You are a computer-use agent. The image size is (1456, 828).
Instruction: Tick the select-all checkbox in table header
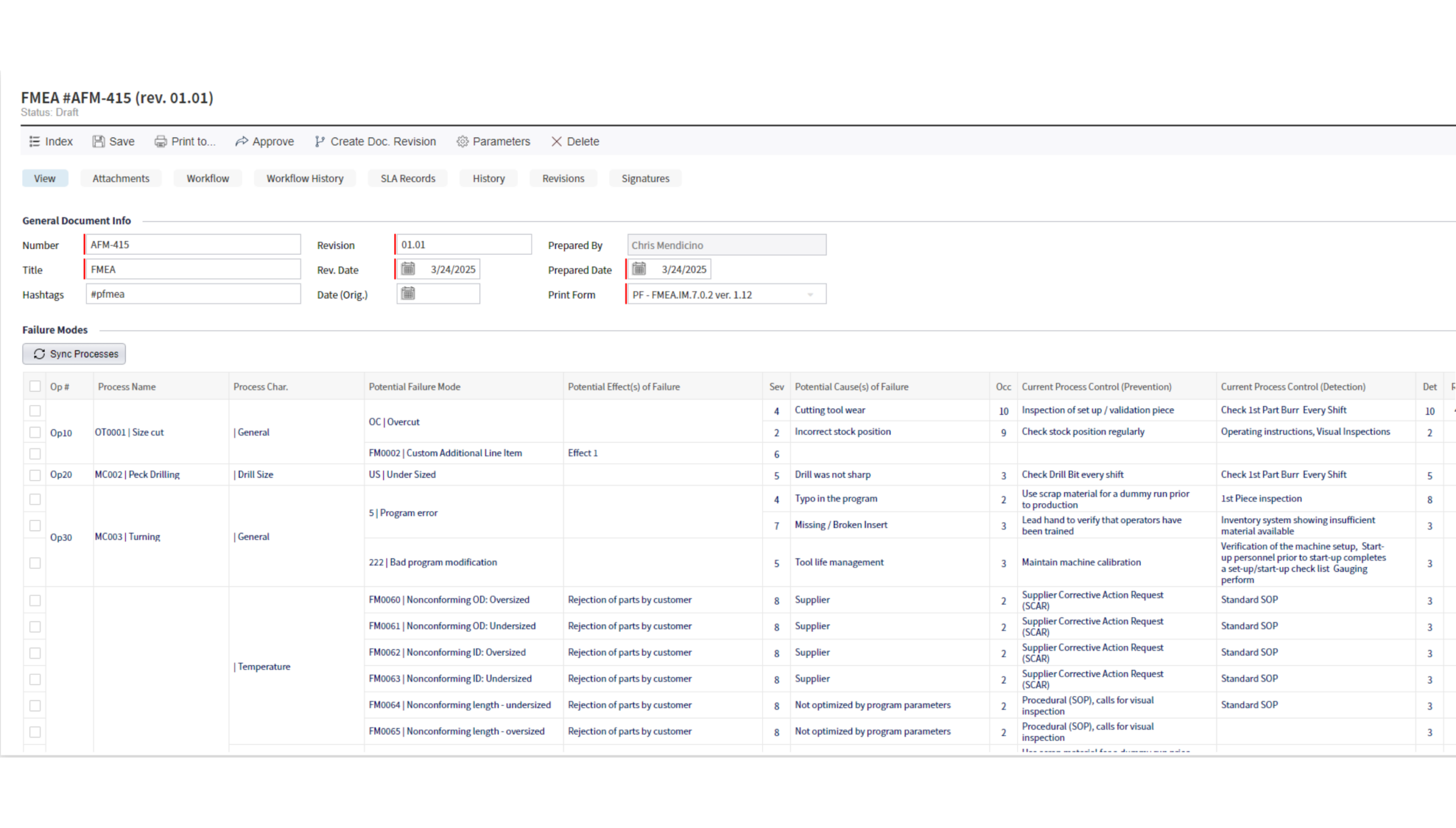point(35,386)
